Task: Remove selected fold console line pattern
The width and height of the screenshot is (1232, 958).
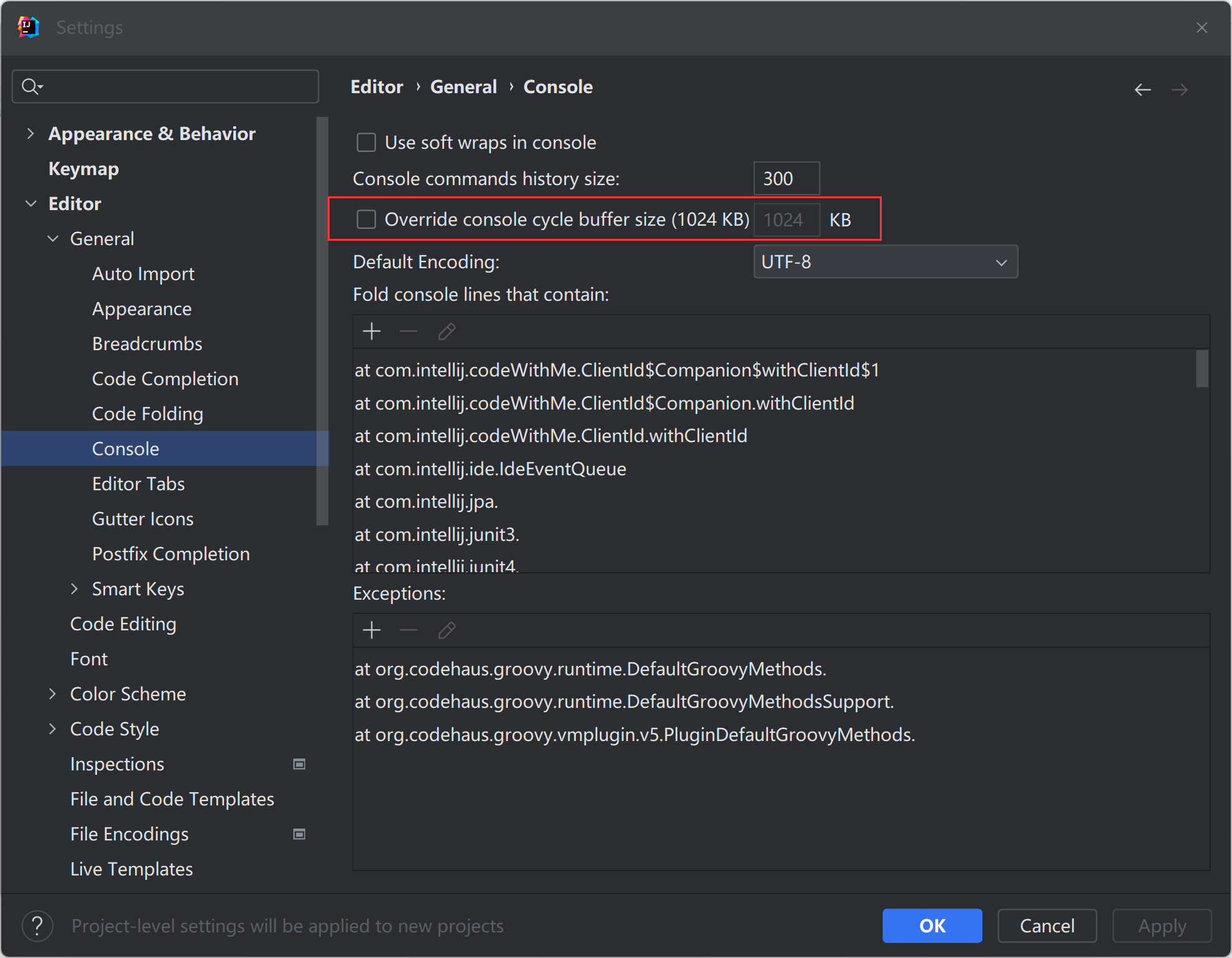Action: tap(408, 331)
